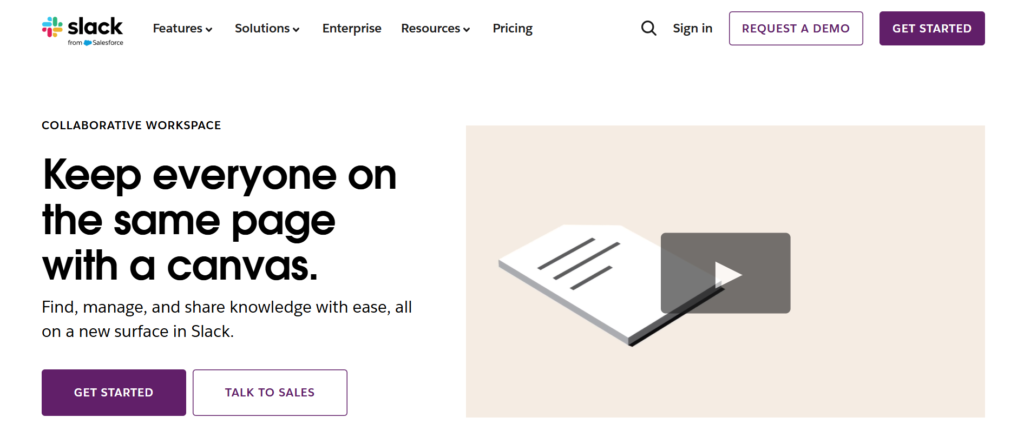Open search with the magnifying glass icon
1024x437 pixels.
click(648, 28)
